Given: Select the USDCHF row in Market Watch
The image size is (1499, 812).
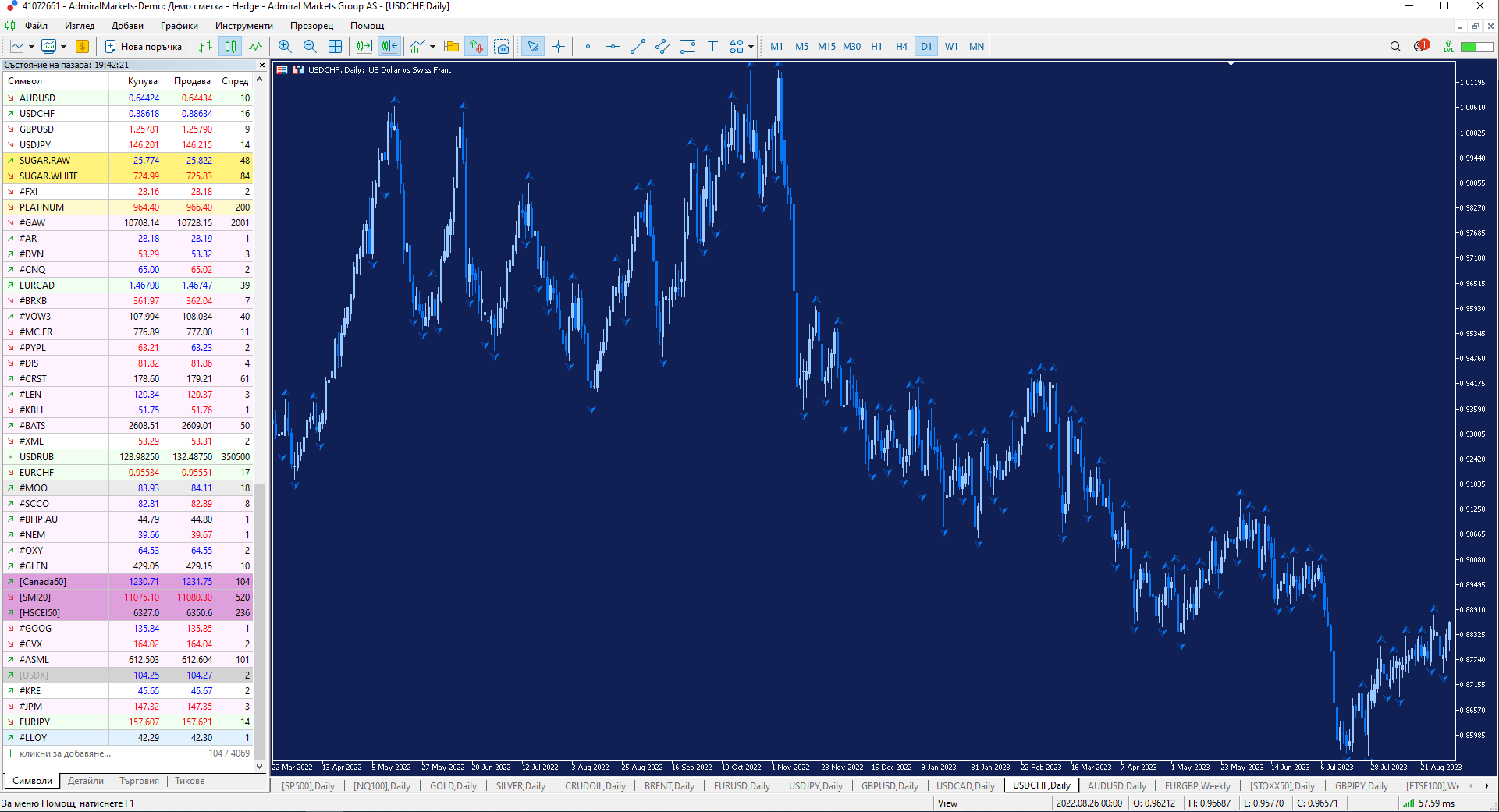Looking at the screenshot, I should (x=128, y=114).
